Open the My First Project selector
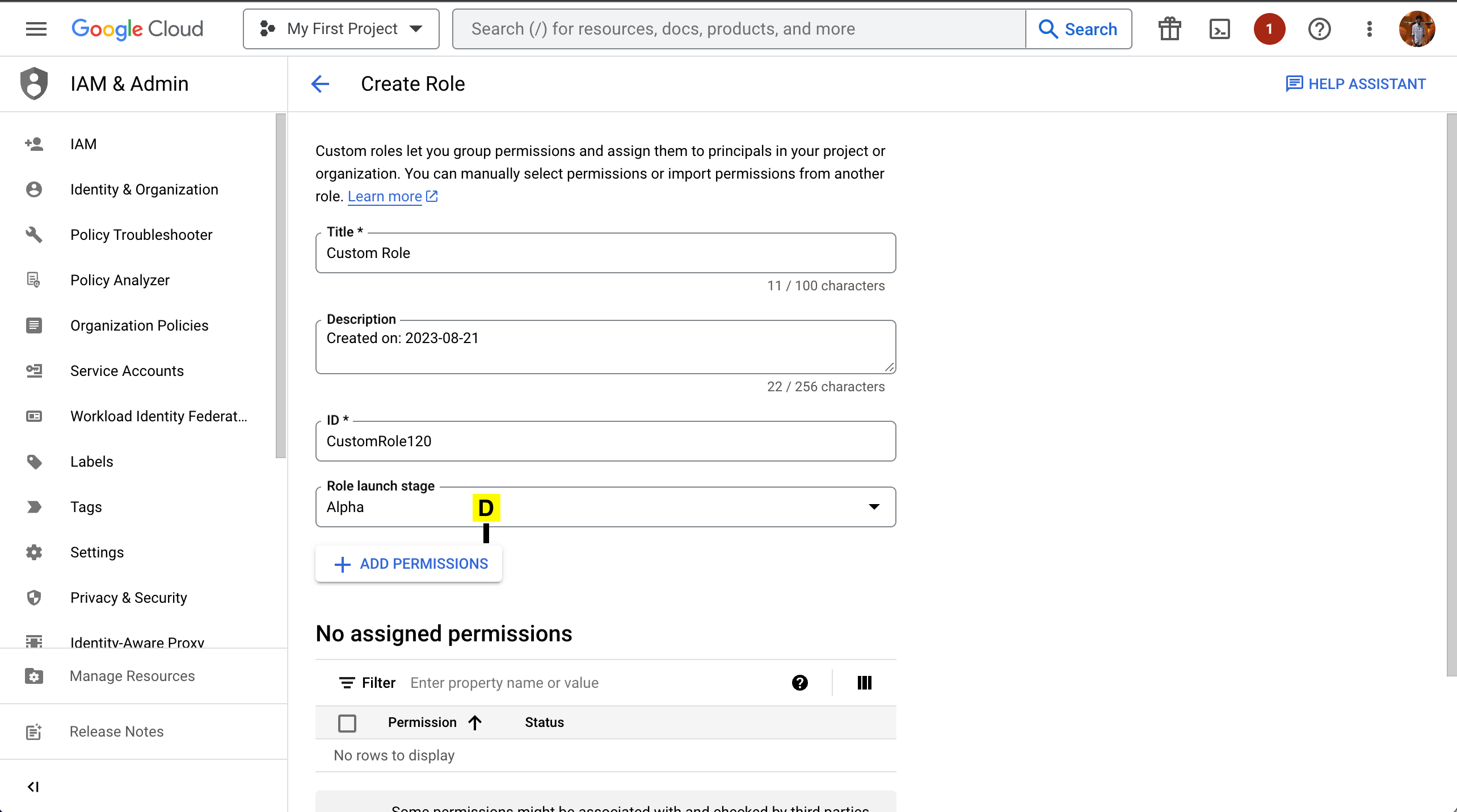This screenshot has width=1457, height=812. click(x=341, y=29)
